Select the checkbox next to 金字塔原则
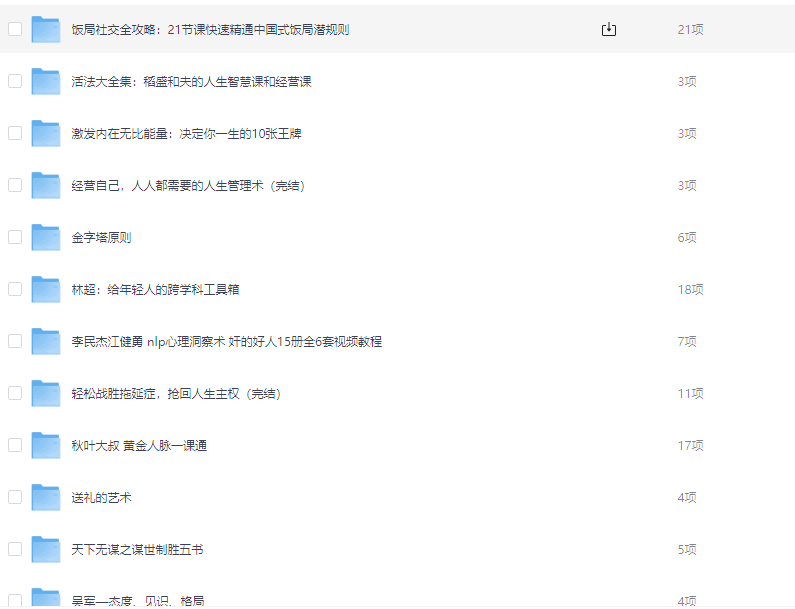 click(15, 238)
